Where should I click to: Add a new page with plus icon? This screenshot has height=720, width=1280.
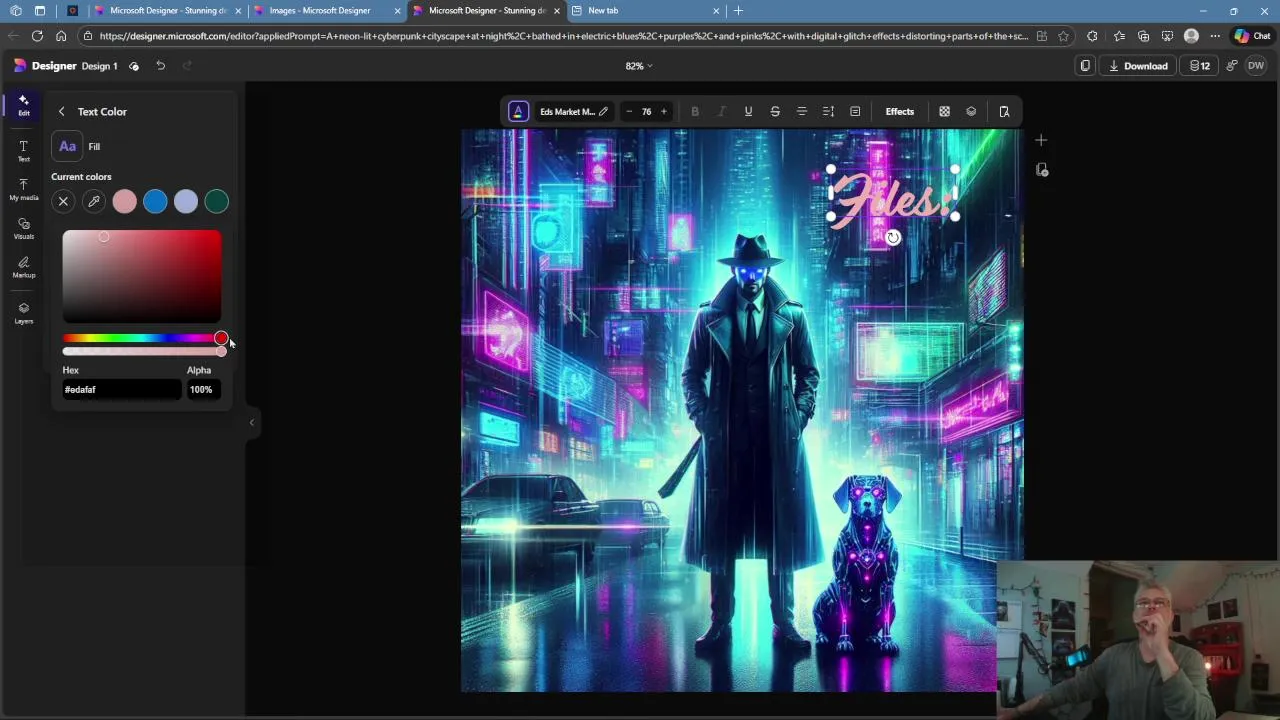[x=1041, y=140]
